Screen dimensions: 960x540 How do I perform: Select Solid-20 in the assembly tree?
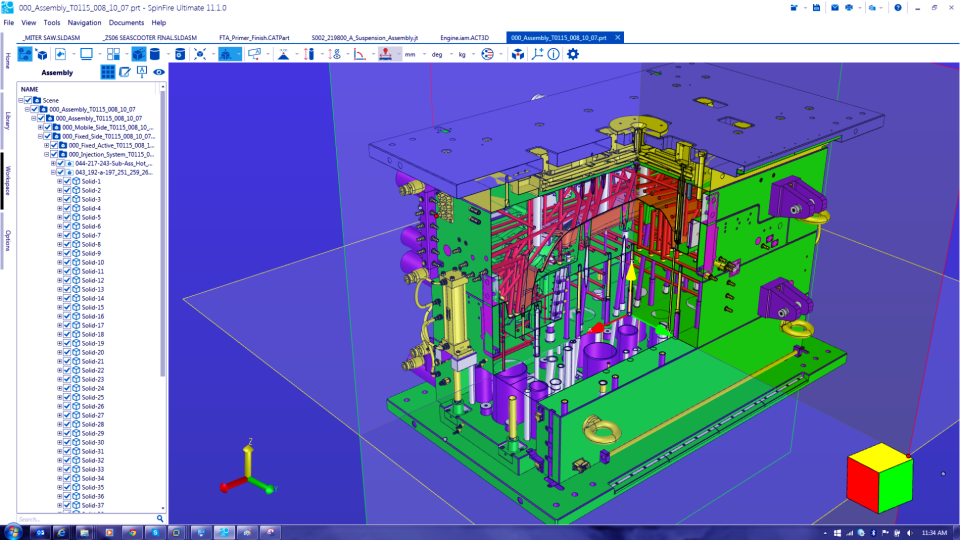pos(93,352)
